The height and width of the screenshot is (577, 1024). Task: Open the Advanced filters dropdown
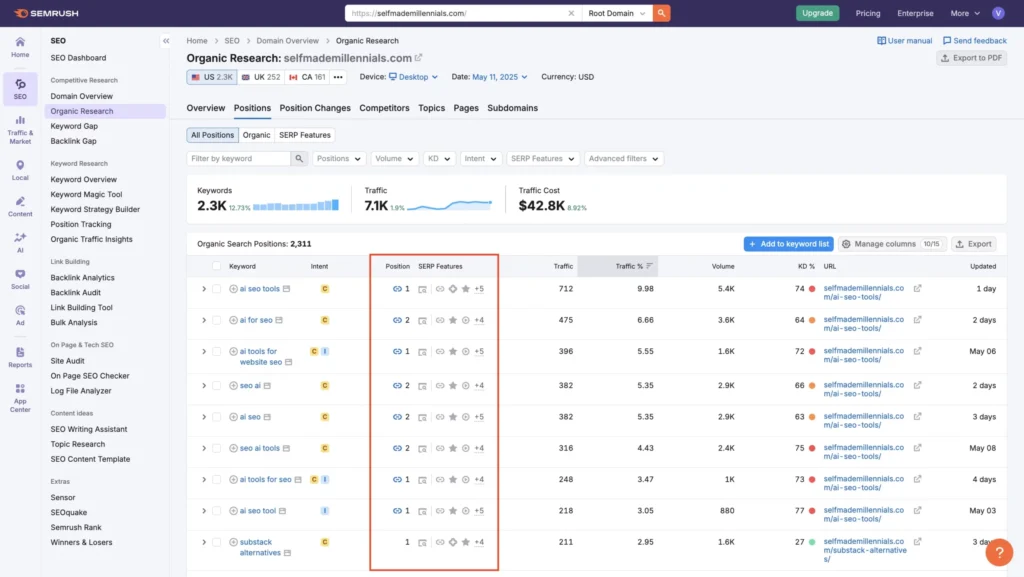click(x=623, y=158)
